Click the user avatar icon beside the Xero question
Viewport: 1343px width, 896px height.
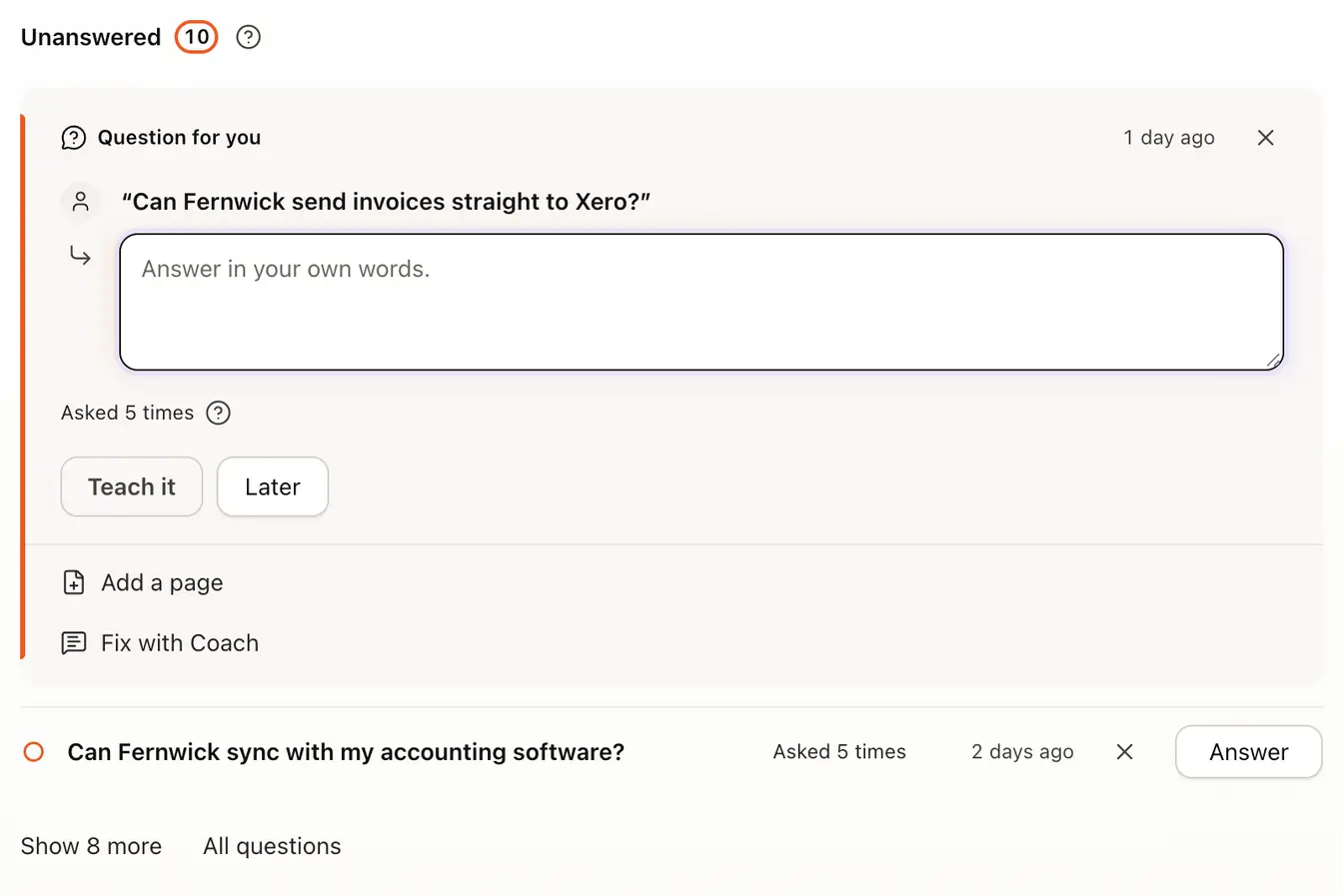pos(81,202)
